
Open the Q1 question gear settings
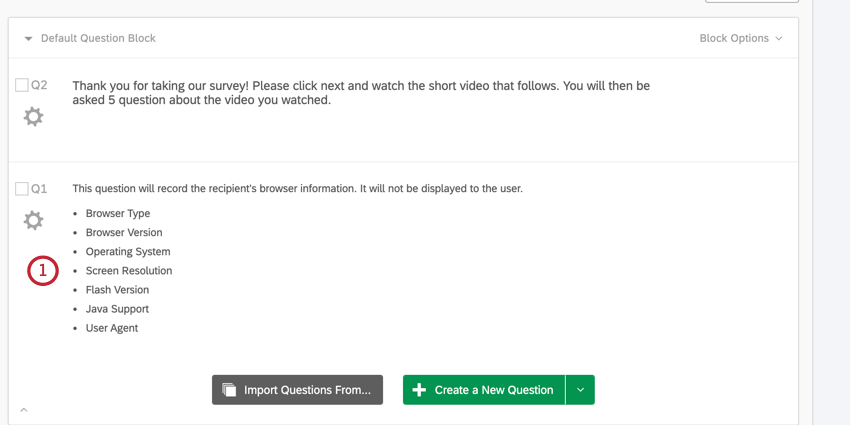(x=33, y=220)
